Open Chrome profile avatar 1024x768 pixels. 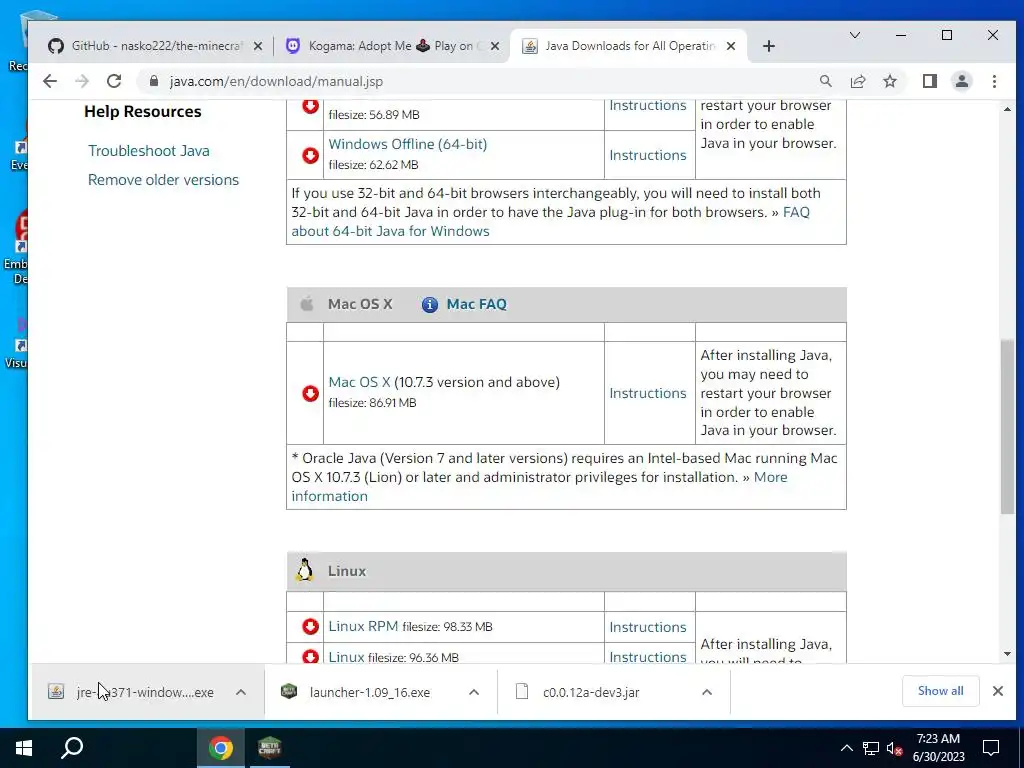pyautogui.click(x=961, y=81)
